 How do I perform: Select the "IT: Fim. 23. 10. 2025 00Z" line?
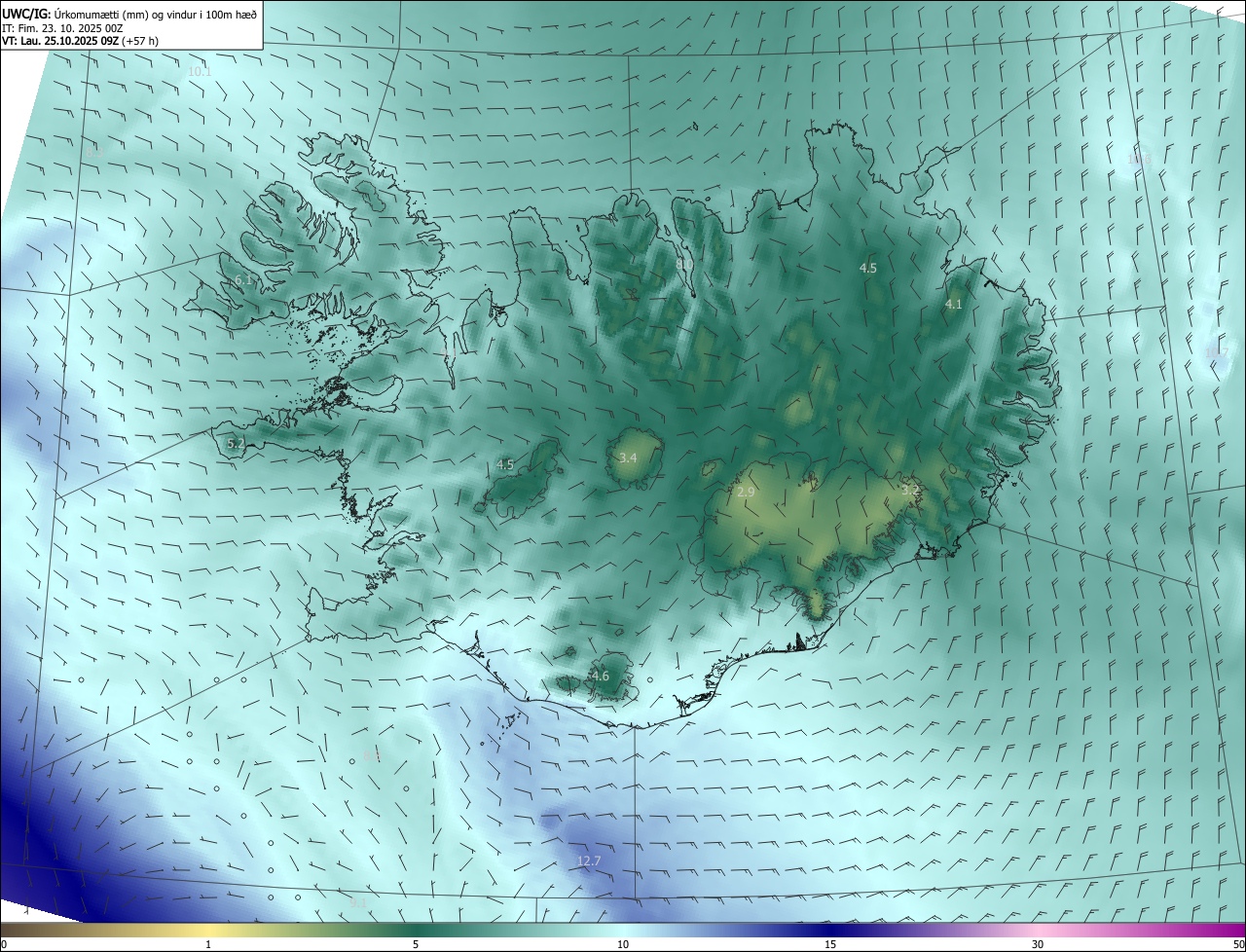62,27
